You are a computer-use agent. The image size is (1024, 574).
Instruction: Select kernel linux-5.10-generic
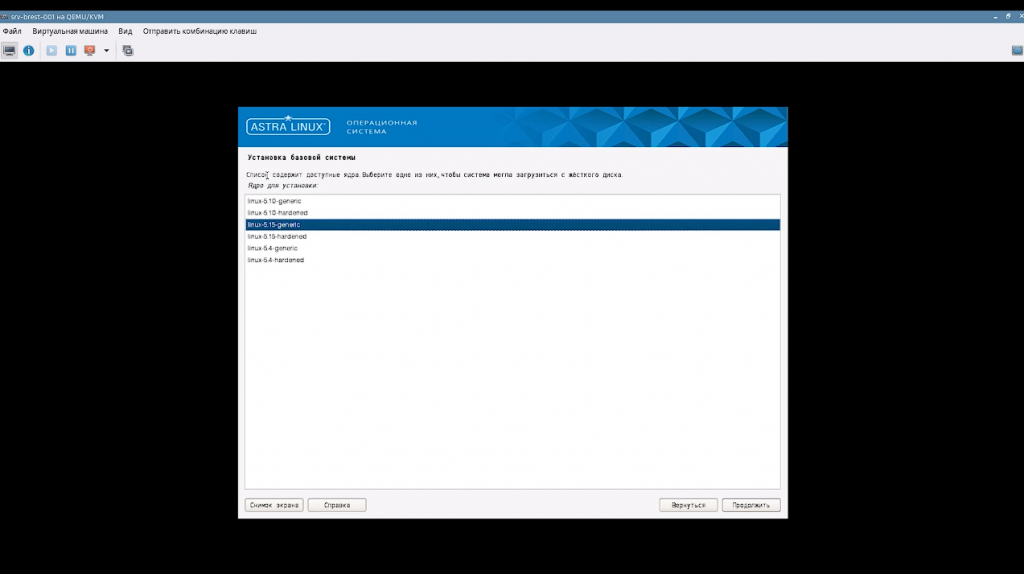click(x=513, y=201)
